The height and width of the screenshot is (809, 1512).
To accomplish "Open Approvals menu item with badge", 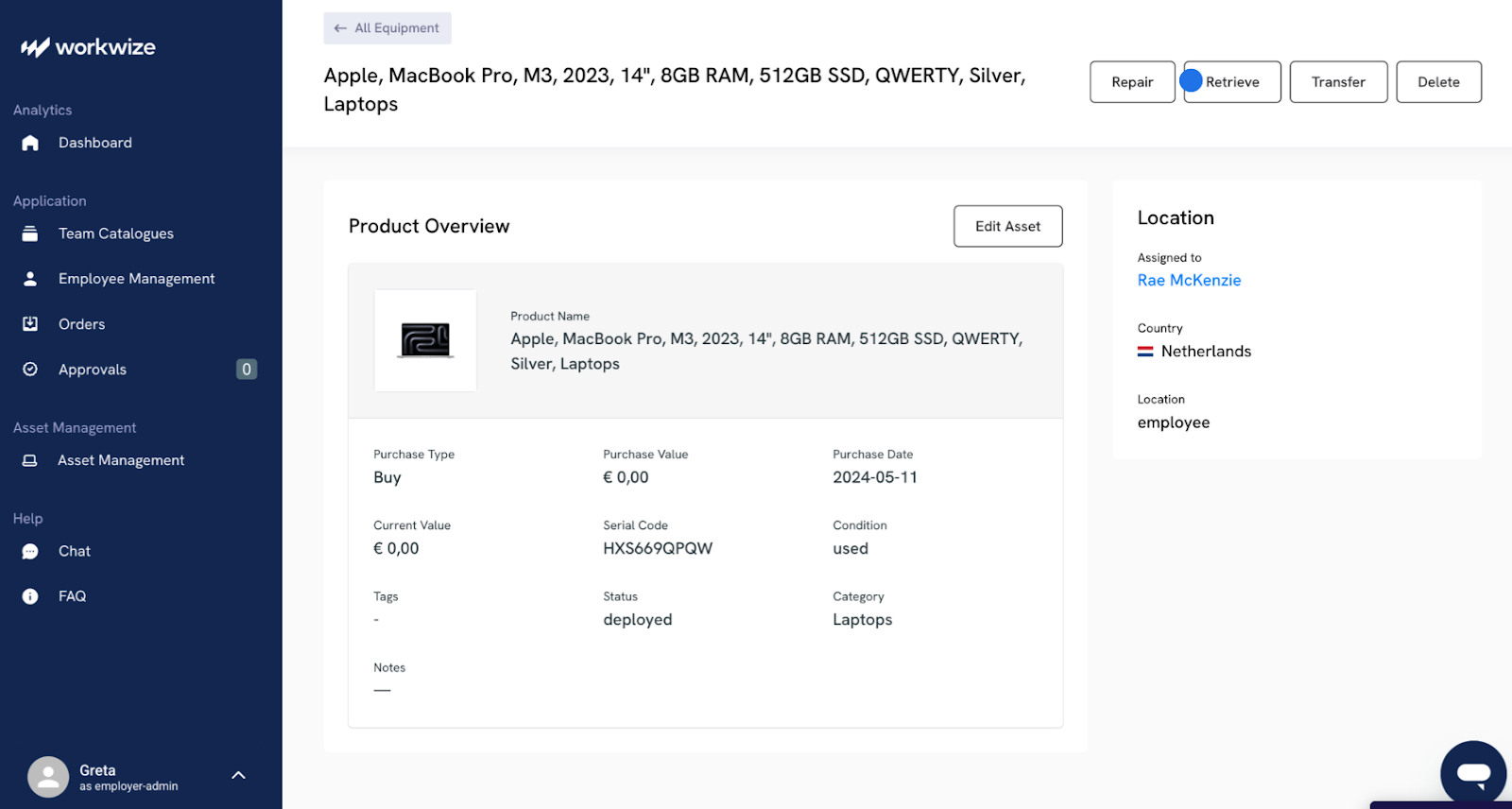I will [x=93, y=370].
